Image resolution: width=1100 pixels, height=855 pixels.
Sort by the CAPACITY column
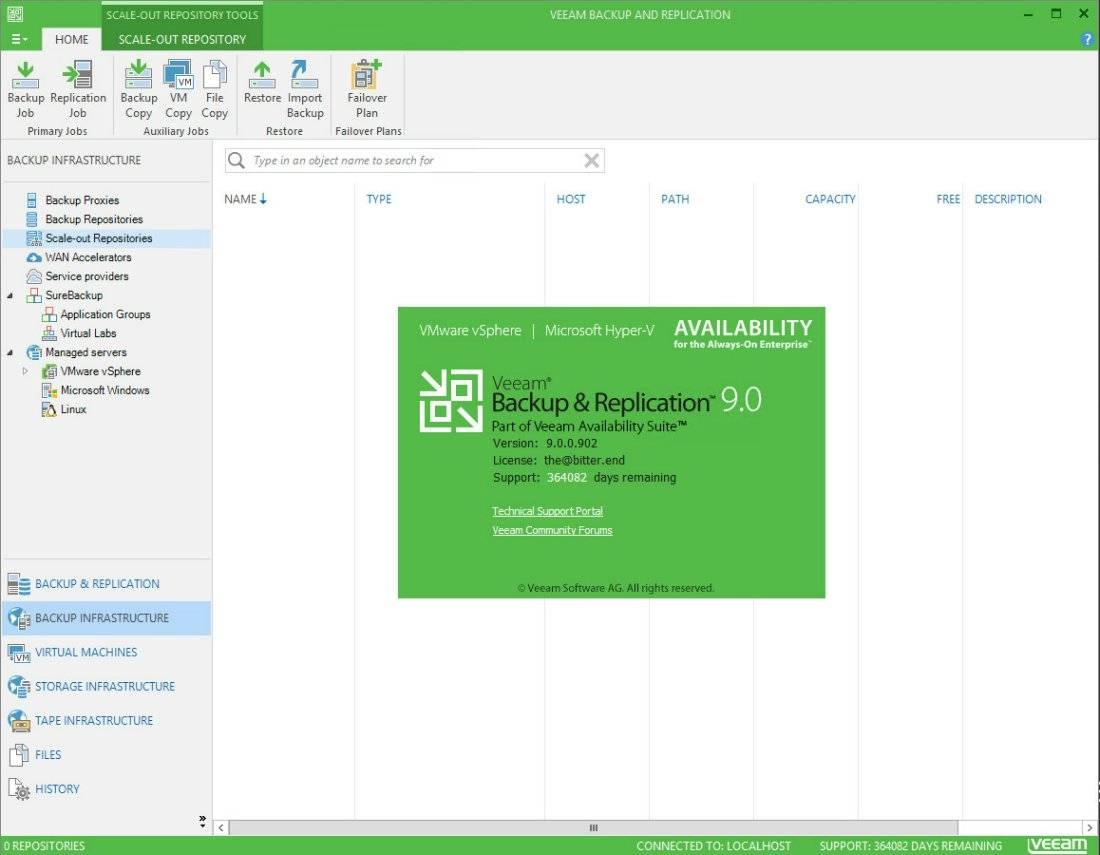click(x=830, y=199)
